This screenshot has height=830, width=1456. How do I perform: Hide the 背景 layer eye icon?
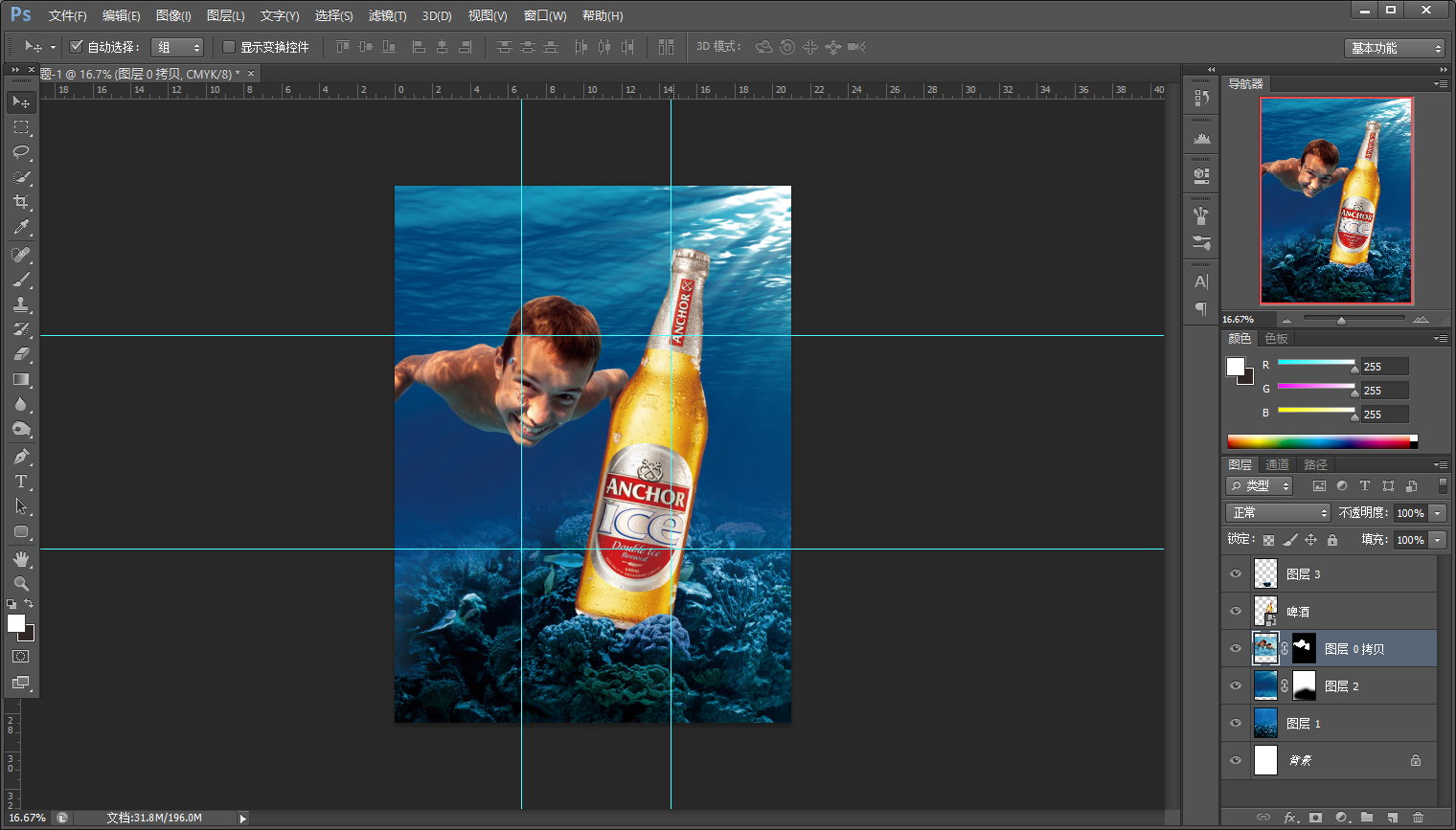1236,761
